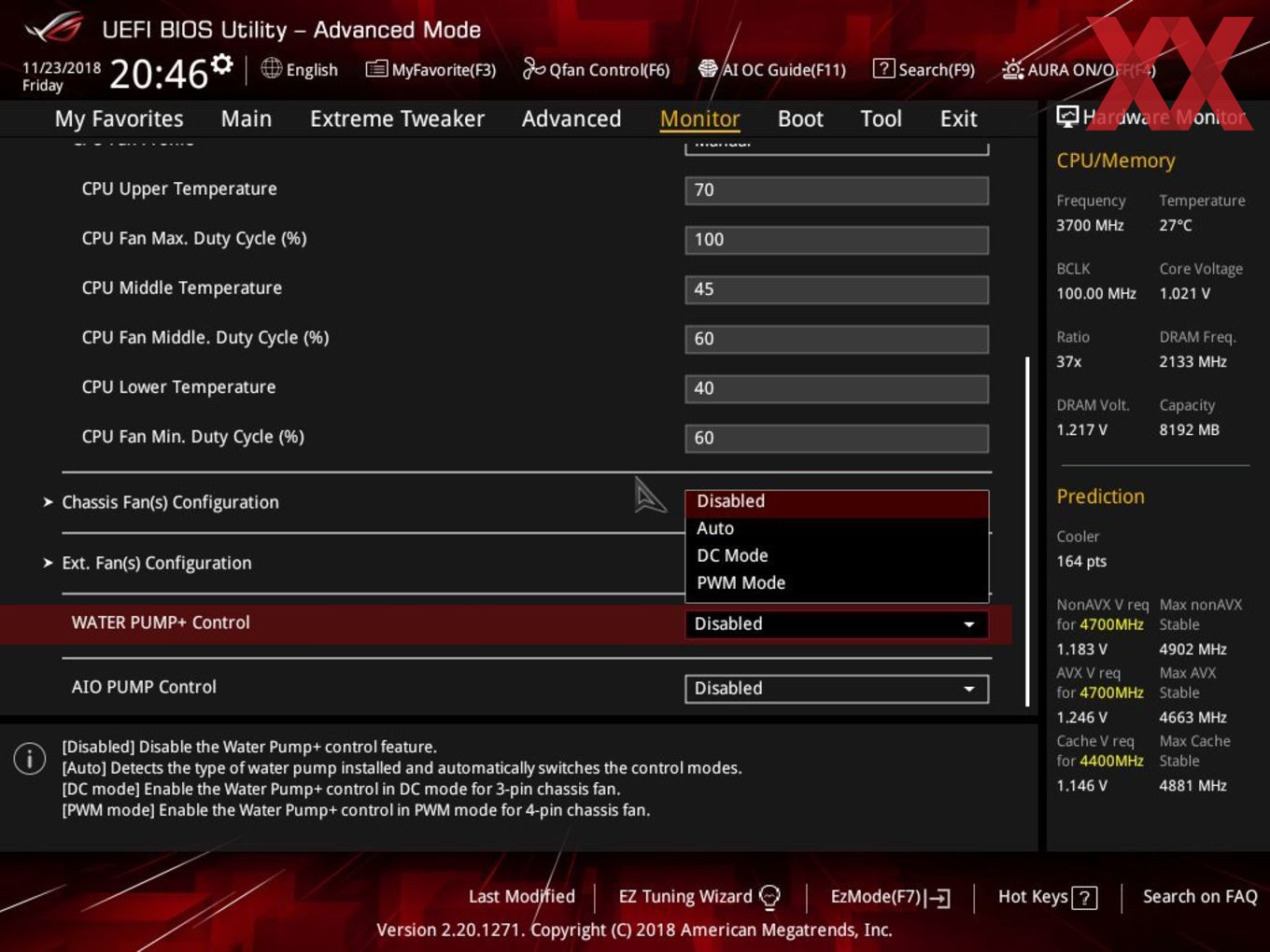Click the Hardware Monitor screen icon
The image size is (1270, 952).
1067,117
